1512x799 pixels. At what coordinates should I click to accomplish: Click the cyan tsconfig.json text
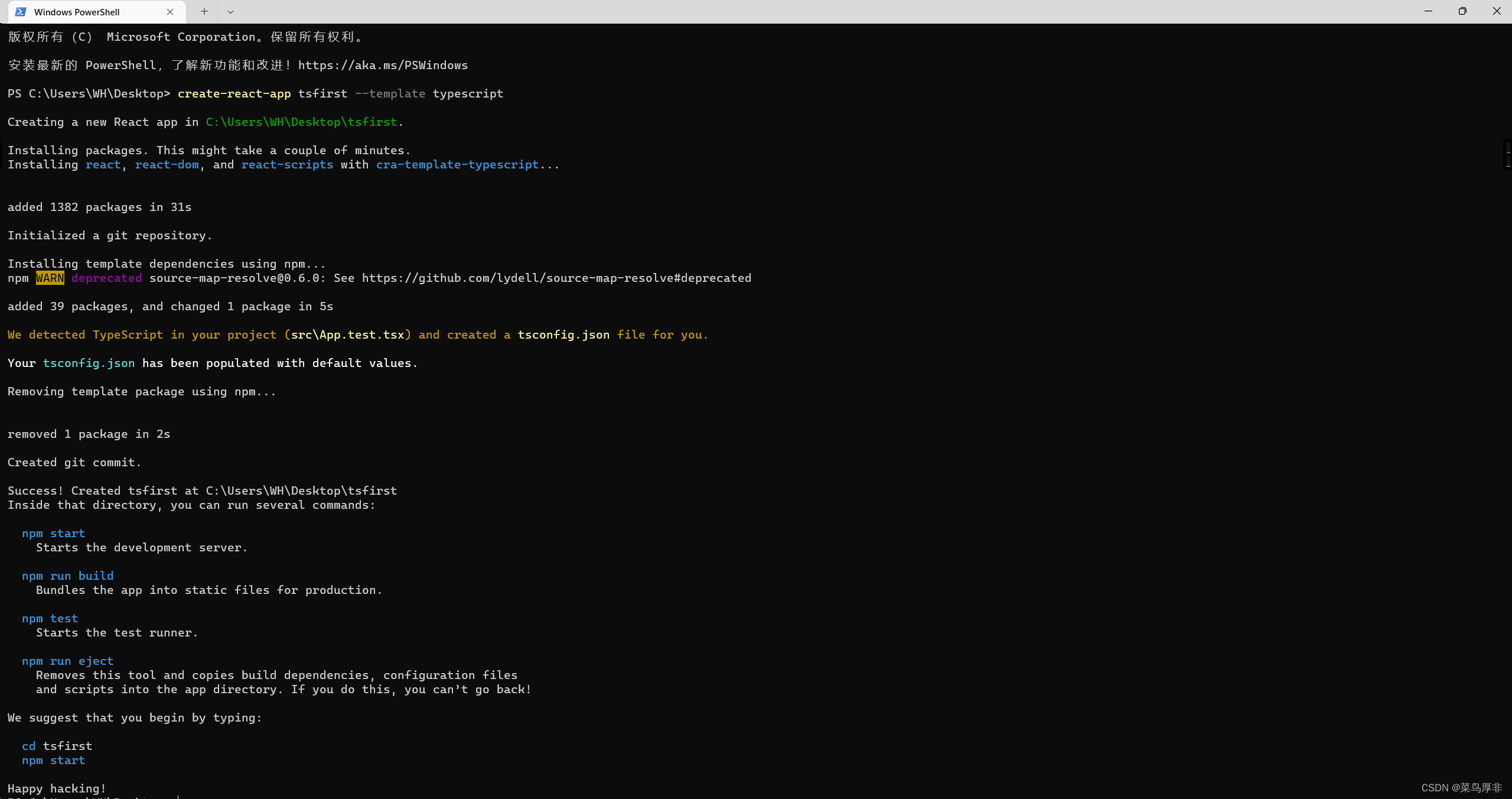(89, 363)
